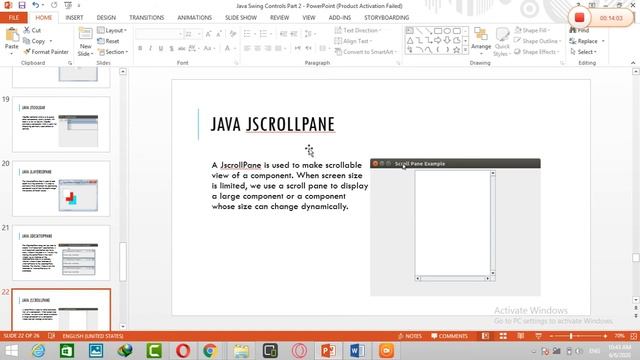Open the Copy dropdown arrow

tap(51, 41)
